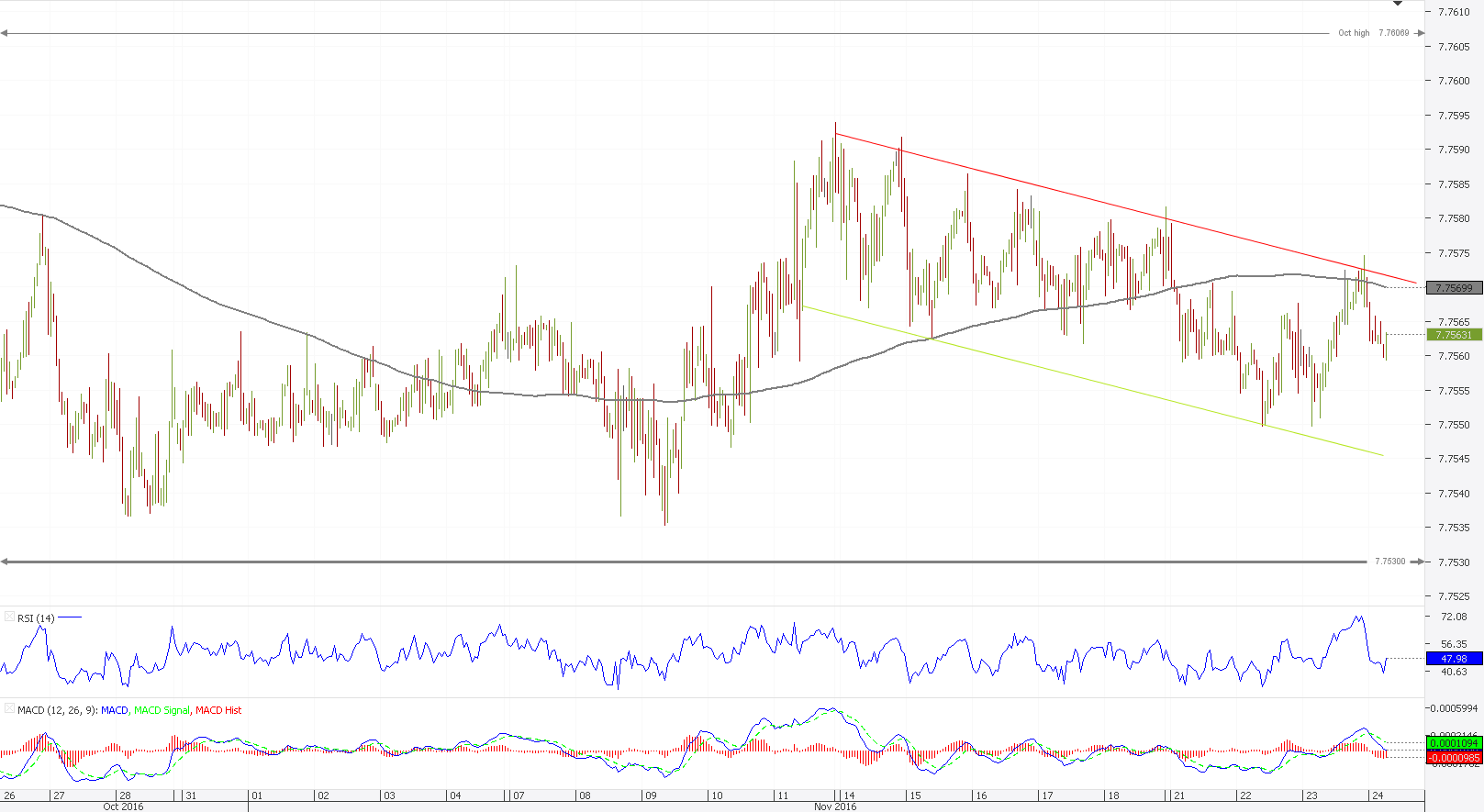Click the blue MACD legend text
This screenshot has width=1484, height=812.
pyautogui.click(x=115, y=710)
